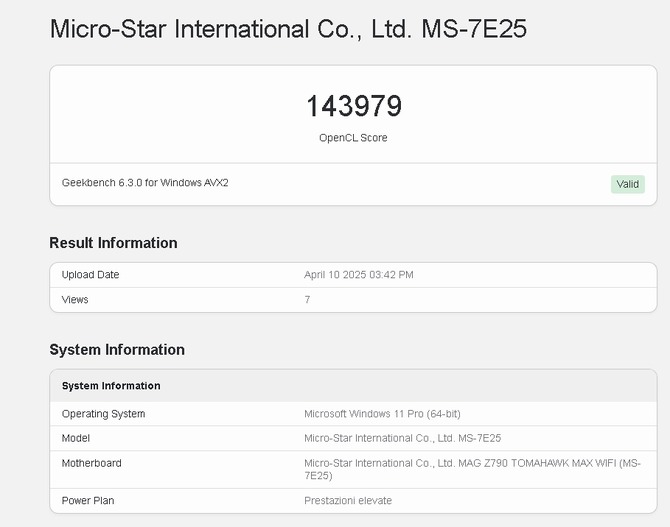The width and height of the screenshot is (670, 527).
Task: Click the Microsoft Windows 11 Pro value
Action: tap(382, 414)
